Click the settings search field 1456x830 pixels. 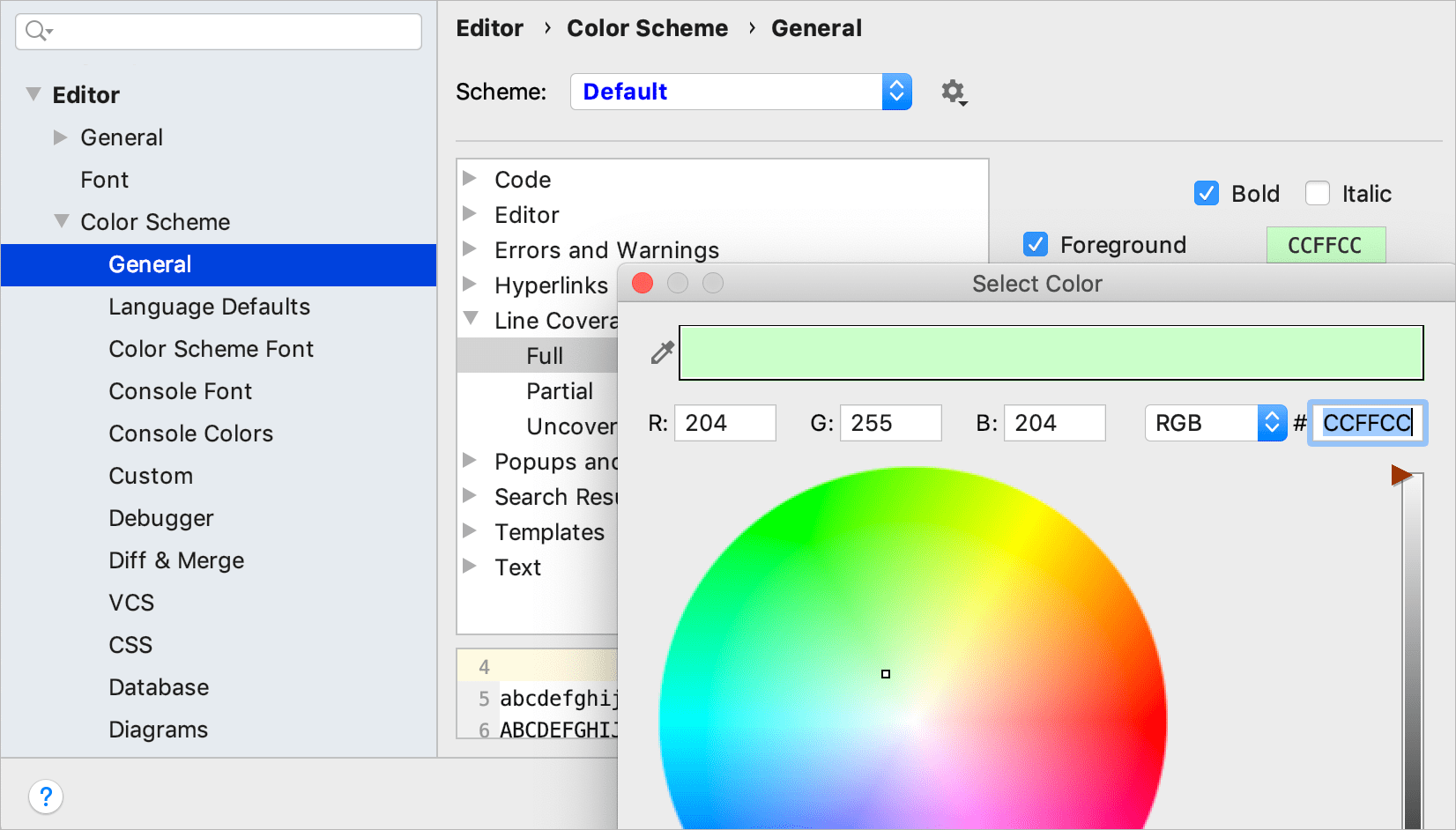[x=219, y=32]
